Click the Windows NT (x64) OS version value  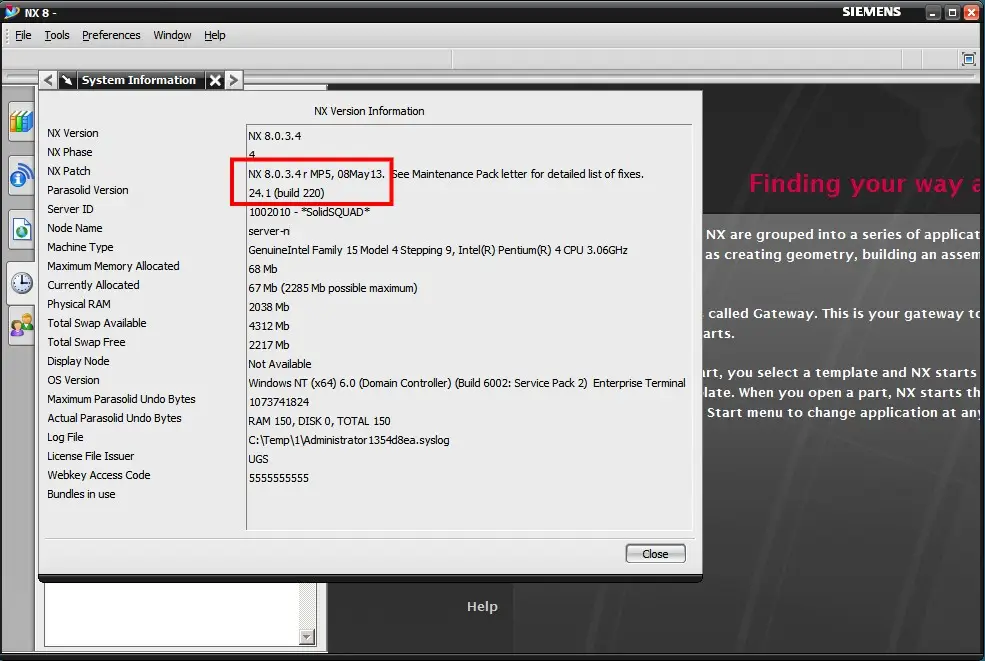click(467, 383)
